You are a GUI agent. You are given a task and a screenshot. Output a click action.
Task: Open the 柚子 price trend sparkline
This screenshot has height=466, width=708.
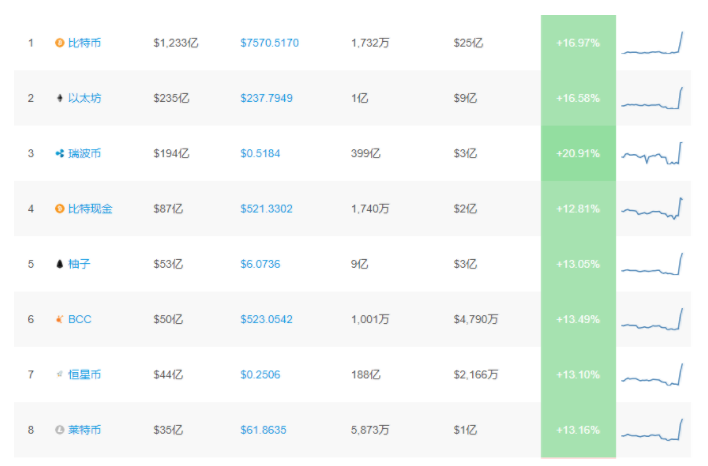click(x=652, y=264)
